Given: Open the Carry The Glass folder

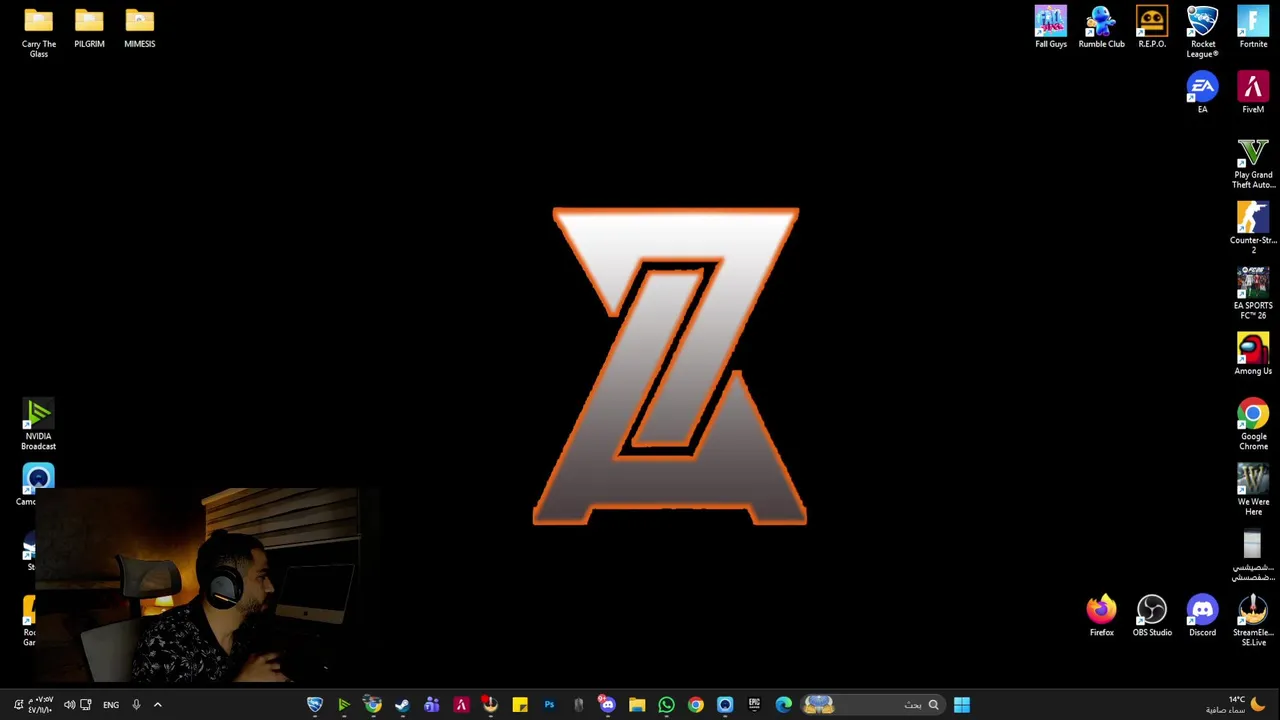Looking at the screenshot, I should tap(38, 33).
